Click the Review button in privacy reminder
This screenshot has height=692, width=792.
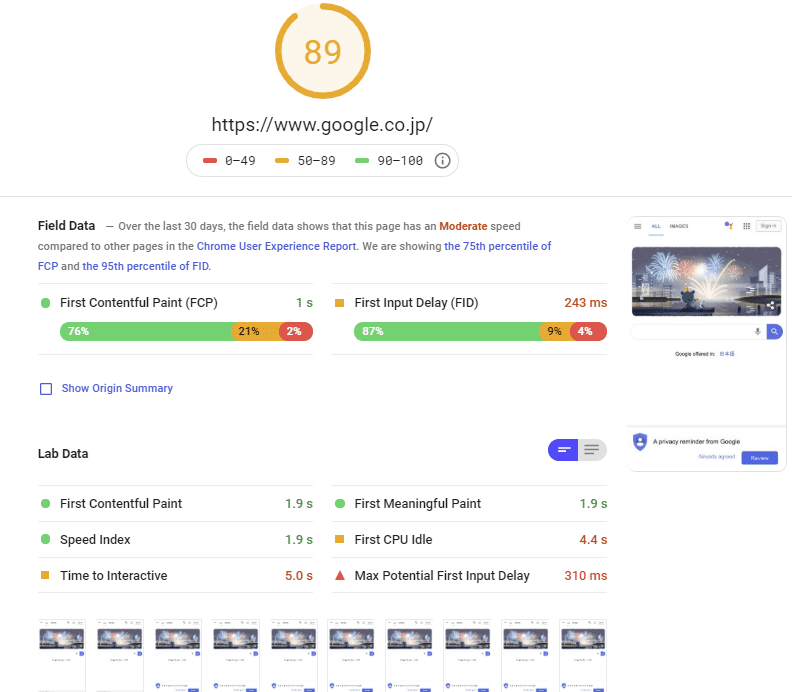pyautogui.click(x=760, y=458)
